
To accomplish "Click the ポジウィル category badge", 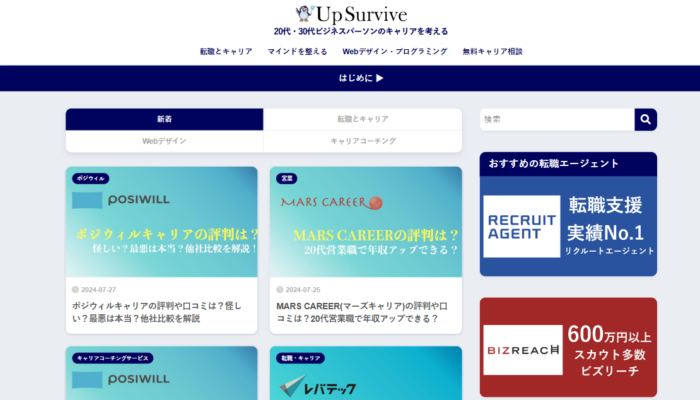I will (x=91, y=178).
